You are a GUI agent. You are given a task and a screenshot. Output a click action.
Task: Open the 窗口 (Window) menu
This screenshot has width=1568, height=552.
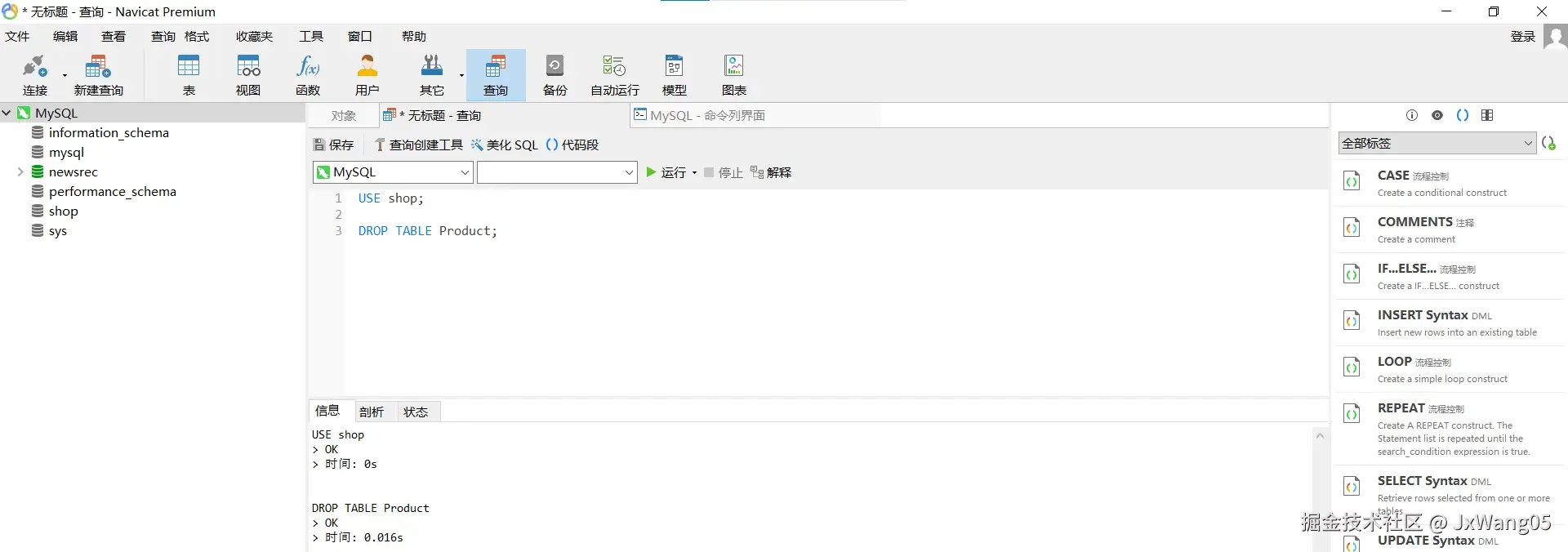[360, 37]
